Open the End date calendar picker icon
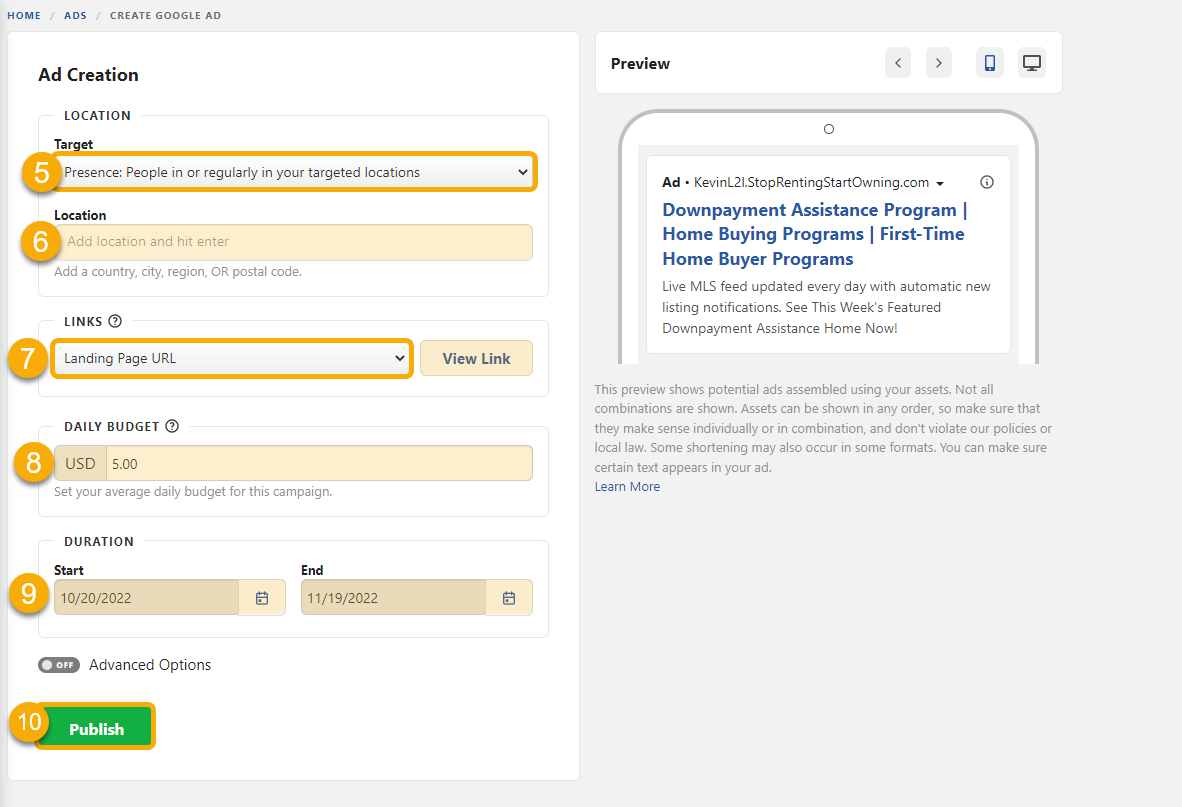 coord(509,598)
